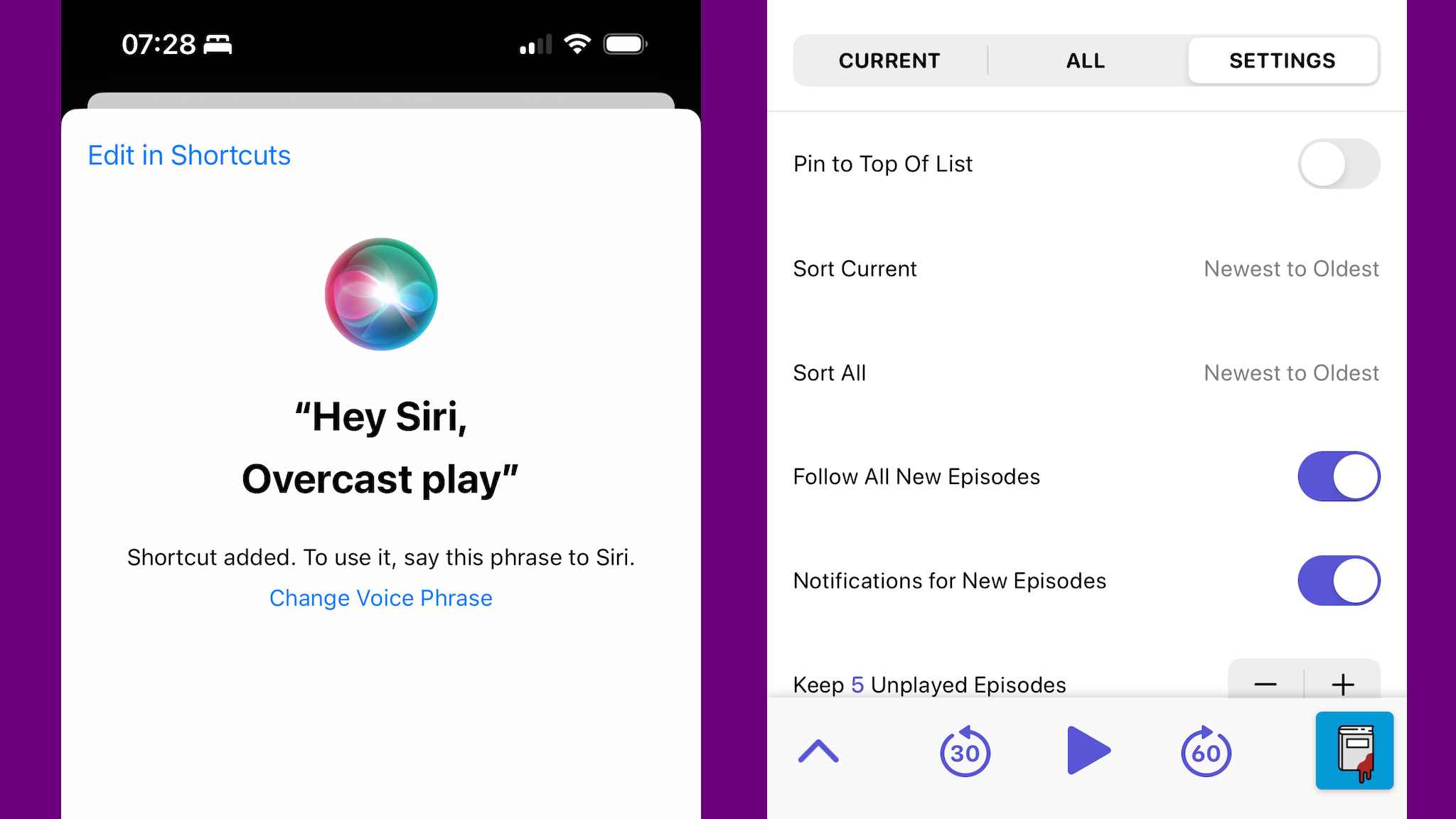Viewport: 1456px width, 819px height.
Task: Expand Sort Current dropdown option
Action: (1290, 268)
